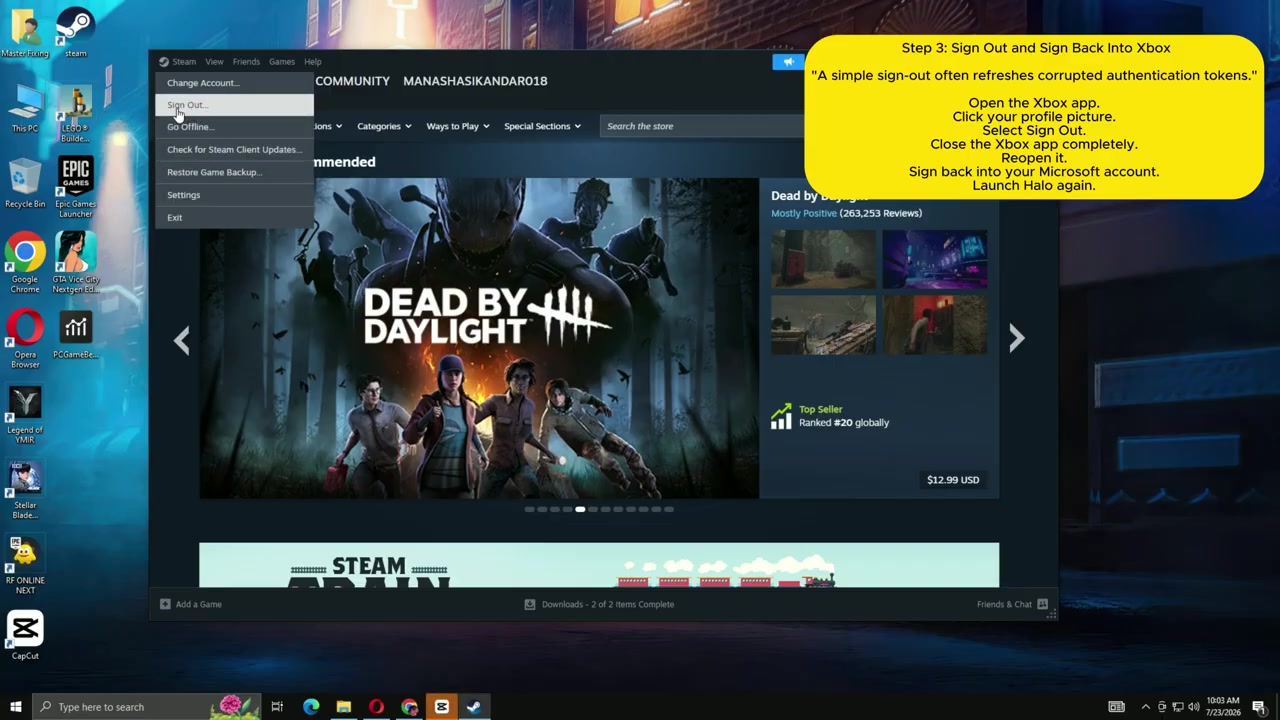The image size is (1280, 720).
Task: Open the MANASHASIKANDAR018 profile tab
Action: tap(475, 81)
